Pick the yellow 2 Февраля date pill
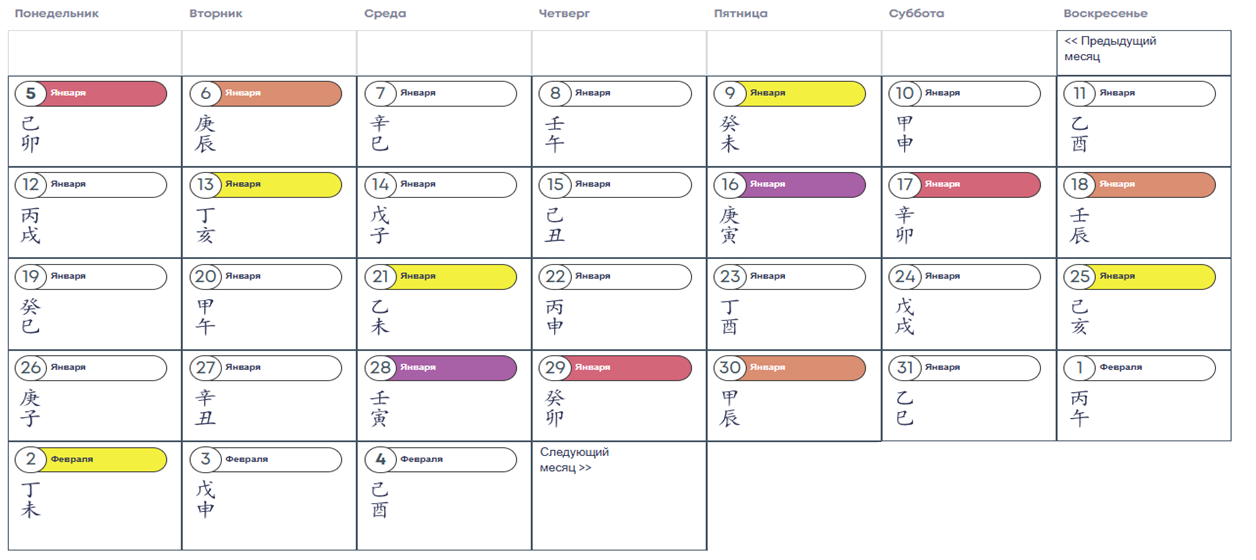Viewport: 1256px width, 560px height. pyautogui.click(x=91, y=460)
